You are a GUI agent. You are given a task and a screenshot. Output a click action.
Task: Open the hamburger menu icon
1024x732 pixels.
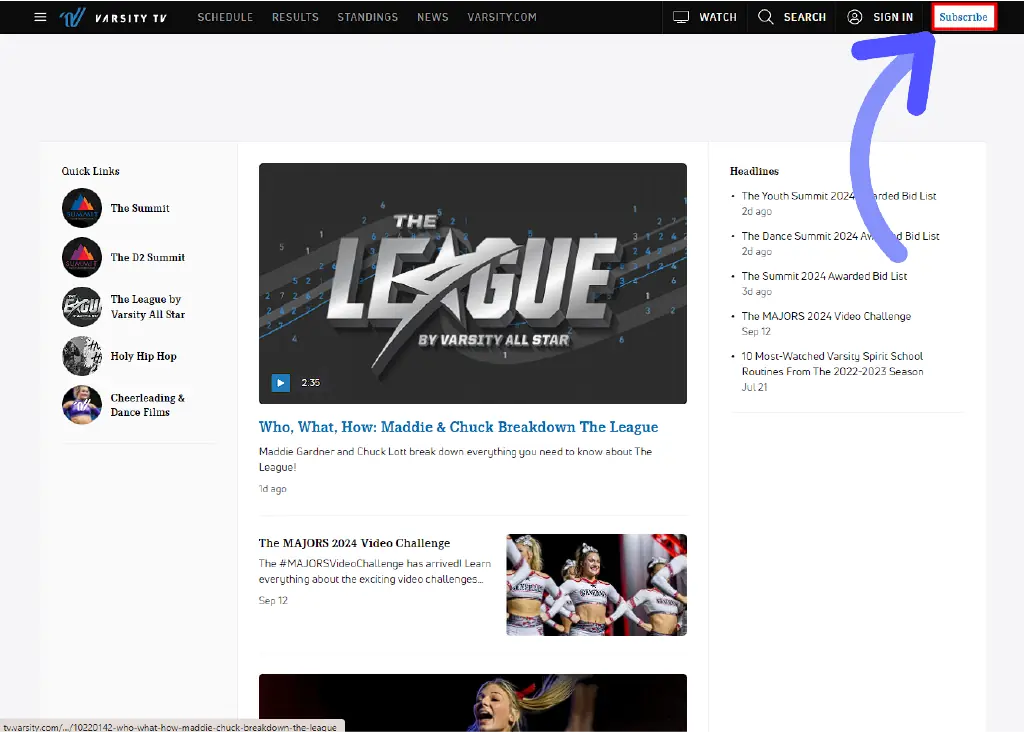point(40,17)
